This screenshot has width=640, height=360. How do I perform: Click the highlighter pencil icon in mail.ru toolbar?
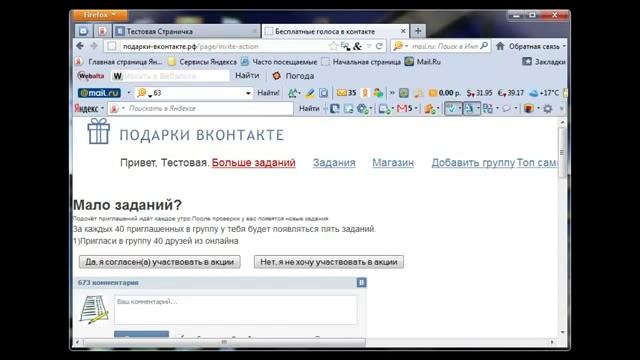[x=310, y=93]
